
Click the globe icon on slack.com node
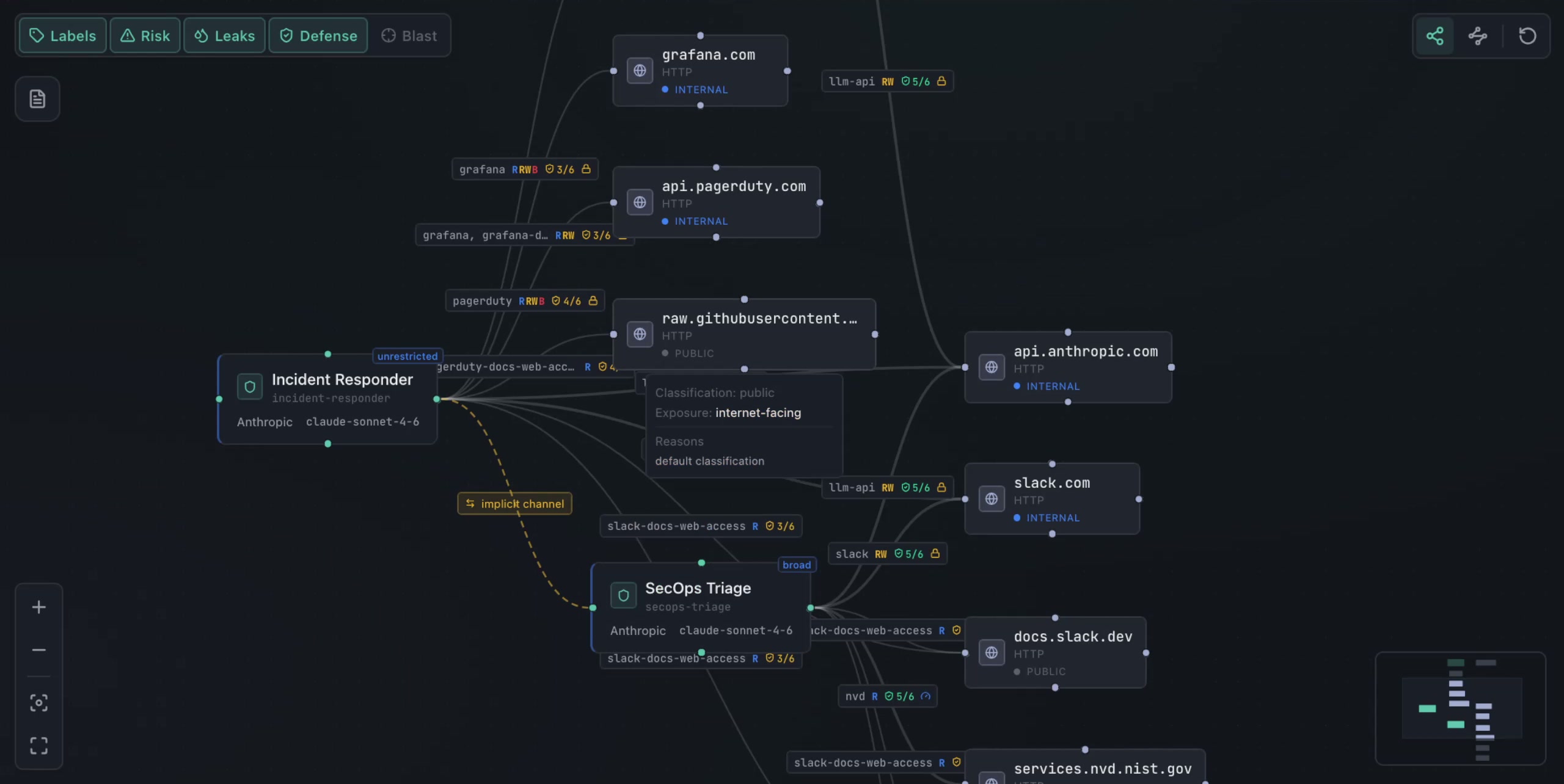pos(991,499)
